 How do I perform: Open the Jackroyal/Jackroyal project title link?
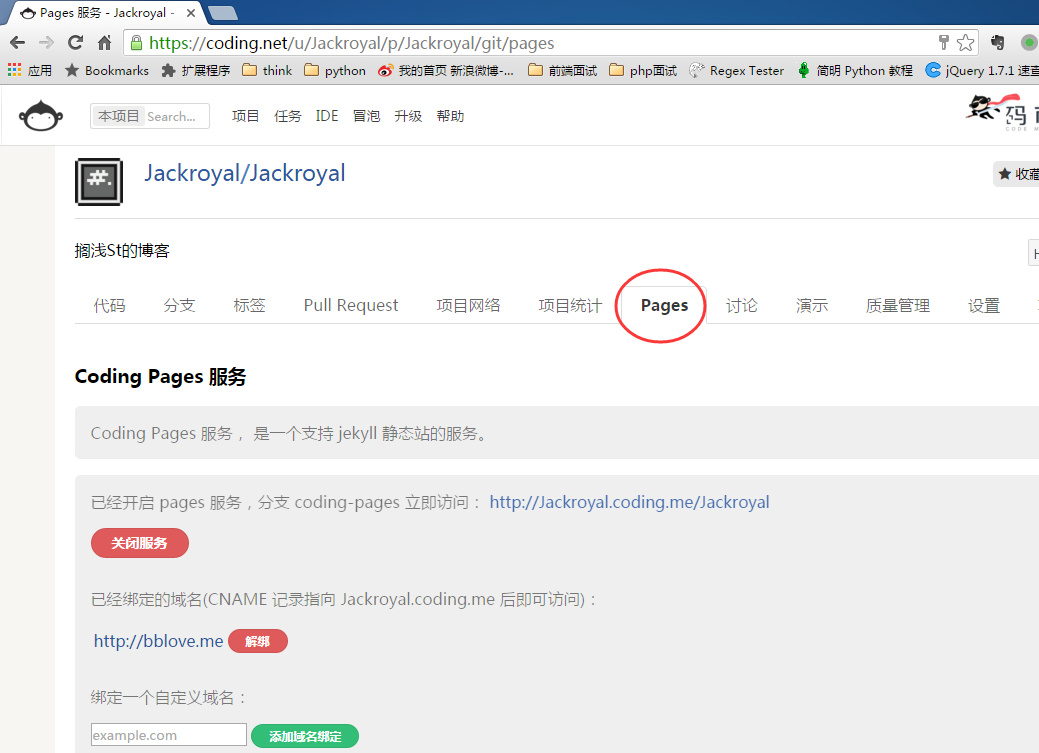pos(245,174)
